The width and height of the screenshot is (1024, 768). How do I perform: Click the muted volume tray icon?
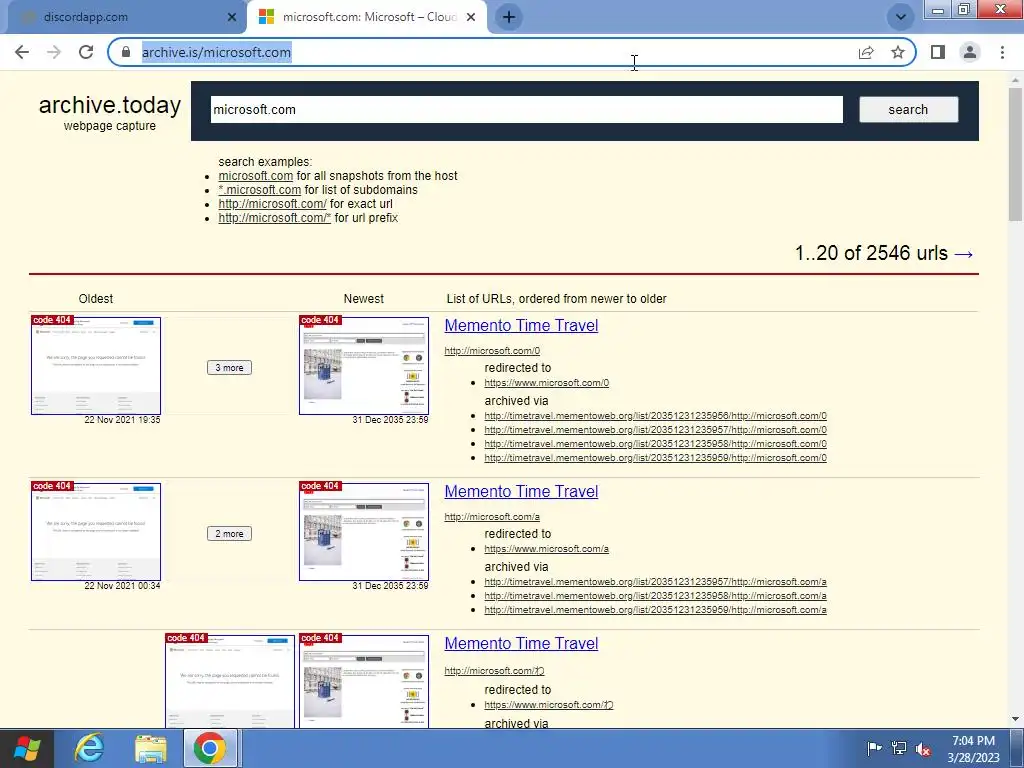[923, 748]
